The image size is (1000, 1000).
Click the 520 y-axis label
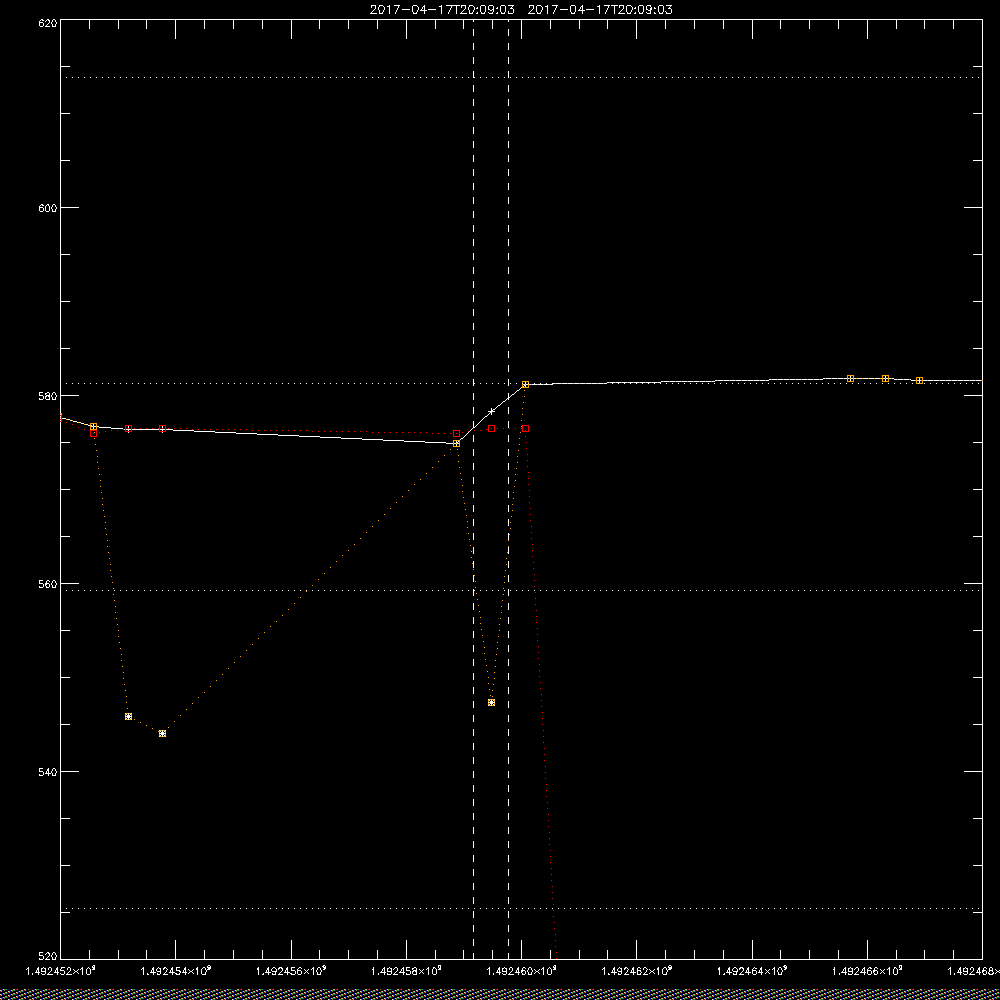(x=48, y=957)
